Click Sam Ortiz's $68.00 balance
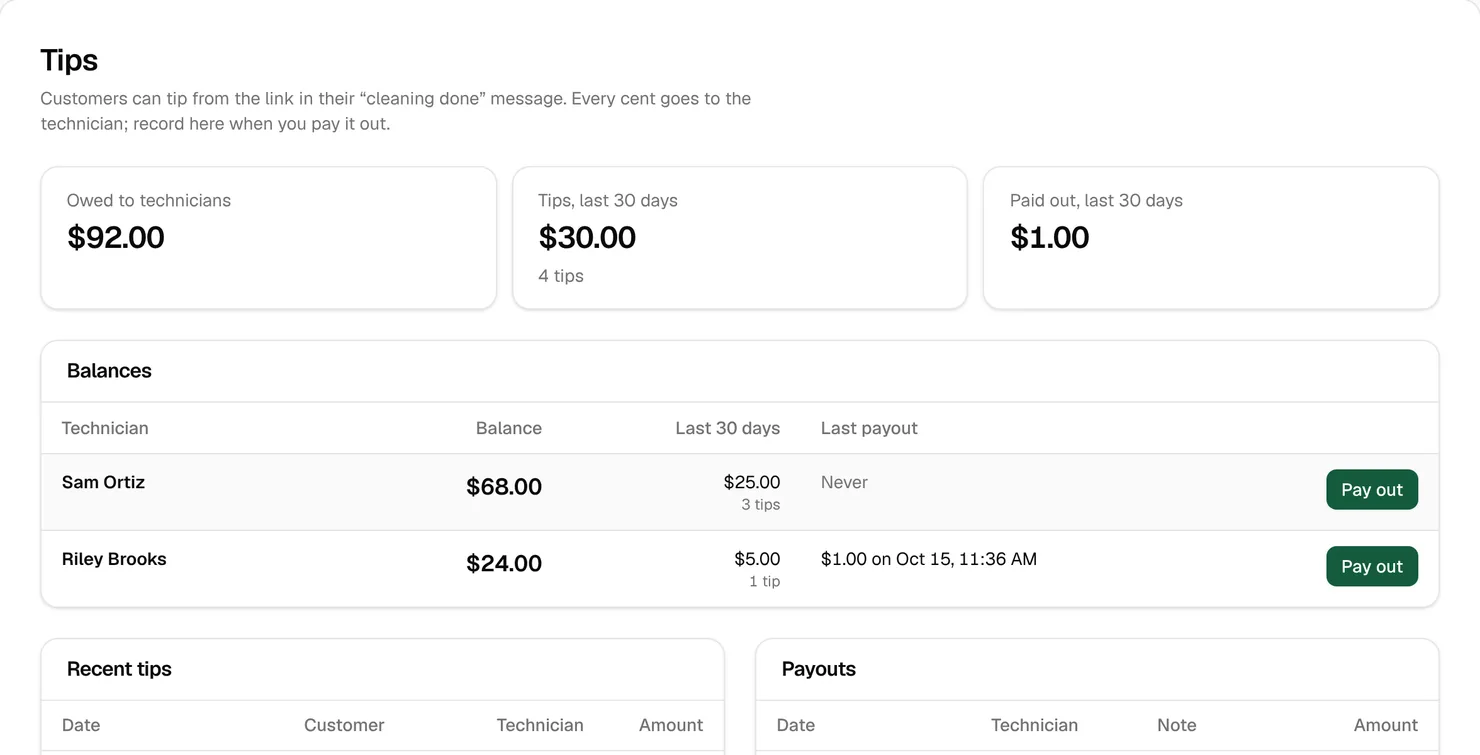 click(504, 487)
